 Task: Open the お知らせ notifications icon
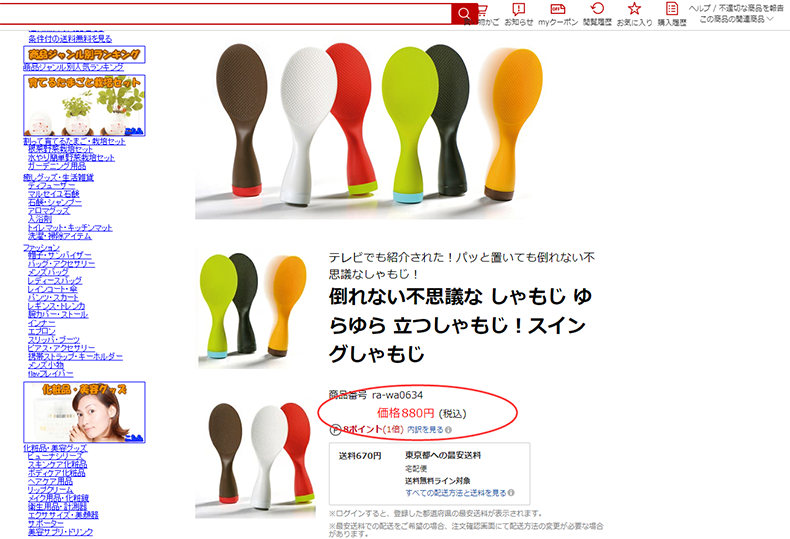pyautogui.click(x=519, y=14)
